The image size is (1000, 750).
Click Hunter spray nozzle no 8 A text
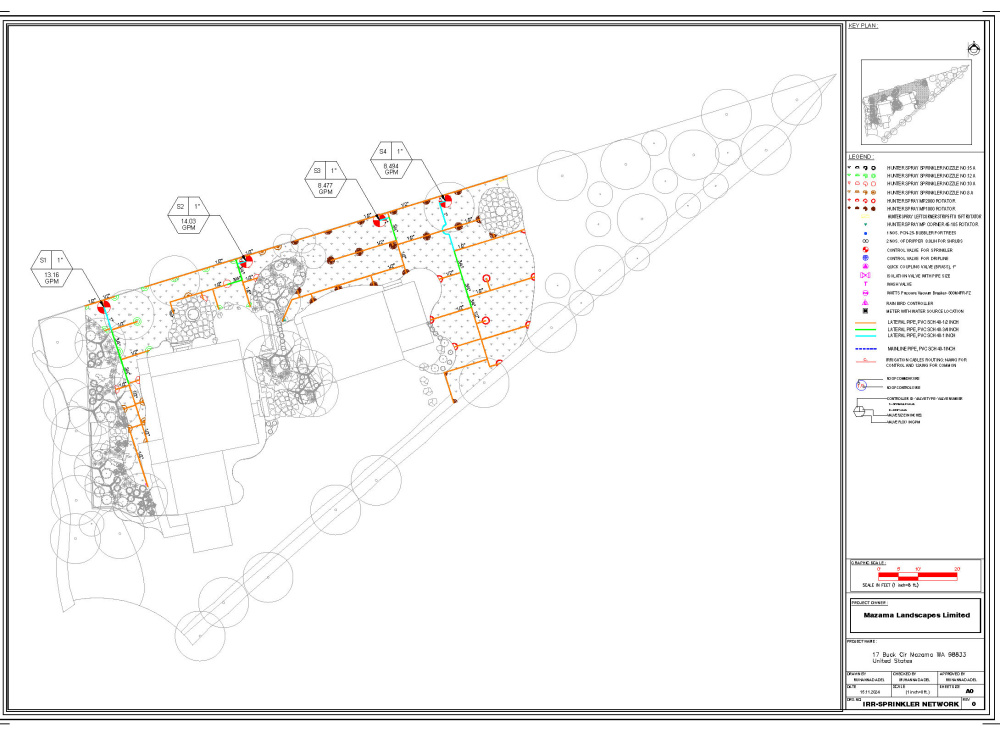pos(930,193)
